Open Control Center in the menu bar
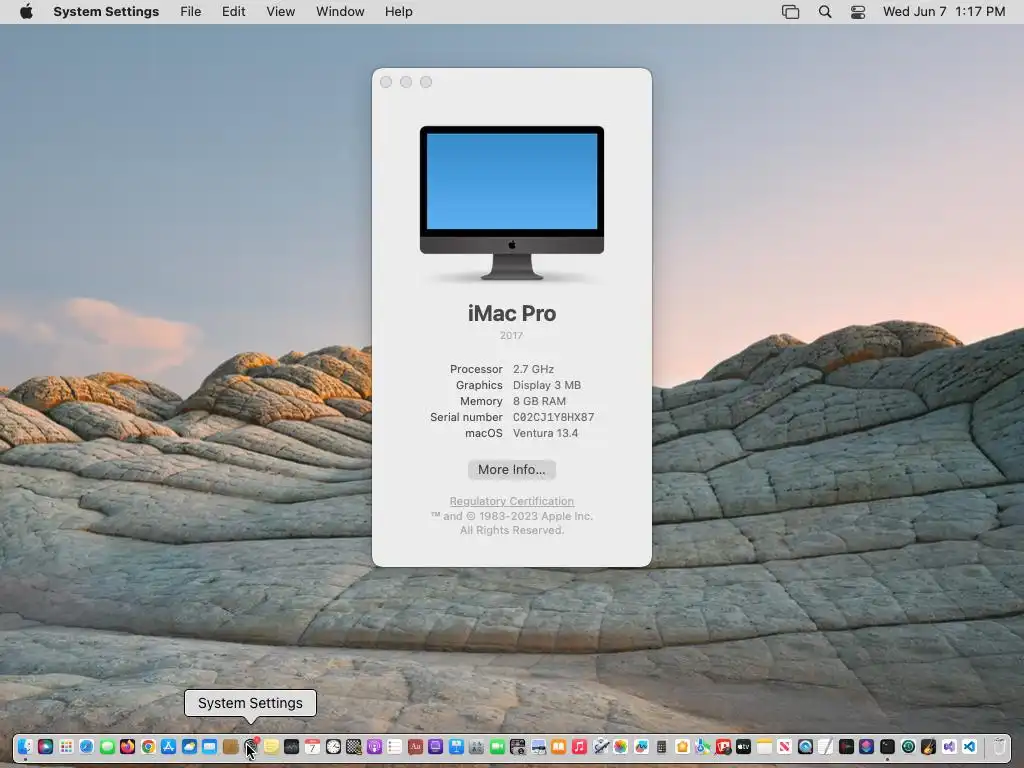Image resolution: width=1024 pixels, height=768 pixels. [x=857, y=12]
